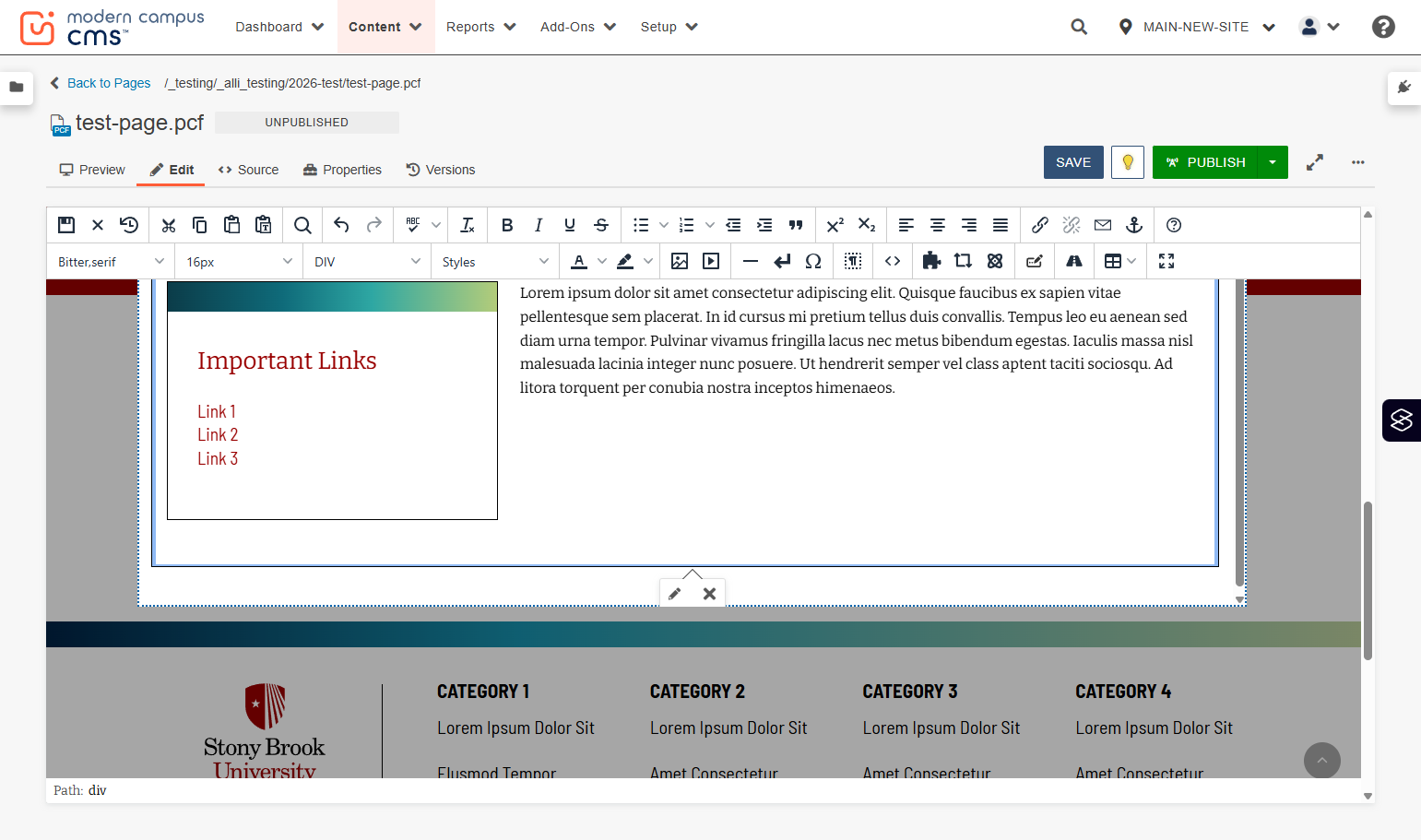
Task: Edit the region using pencil icon
Action: 675,594
